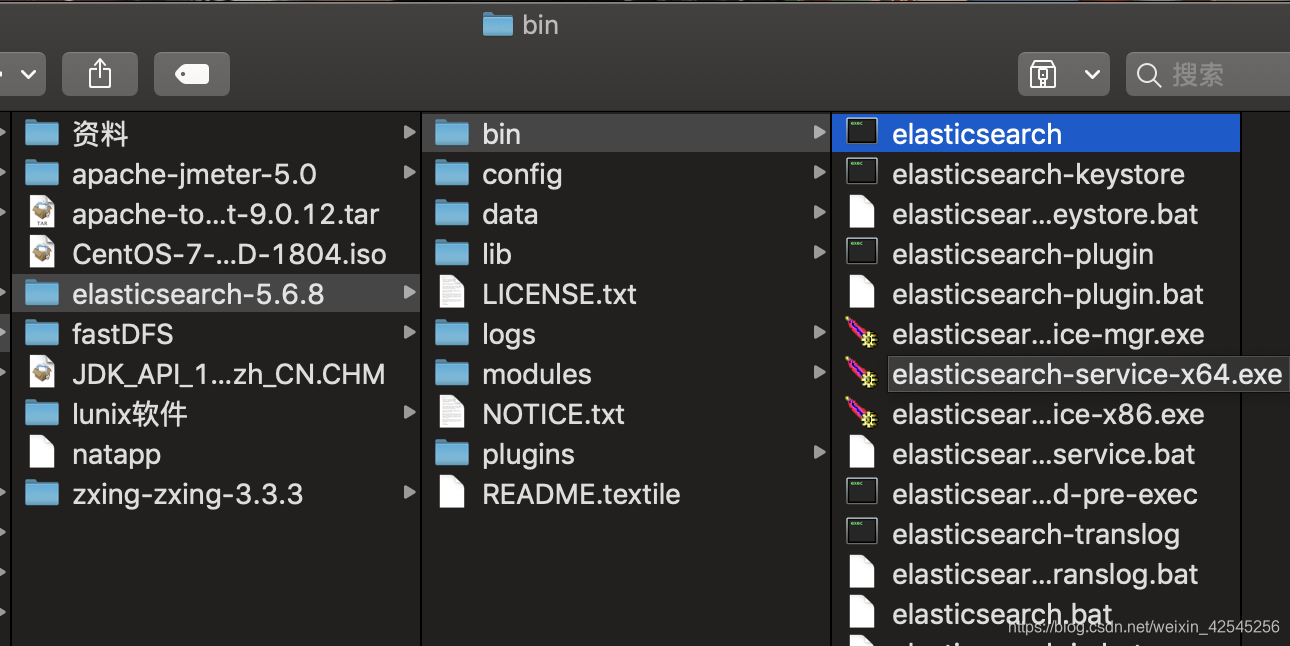Expand the lunix软件 folder arrow

[x=409, y=412]
